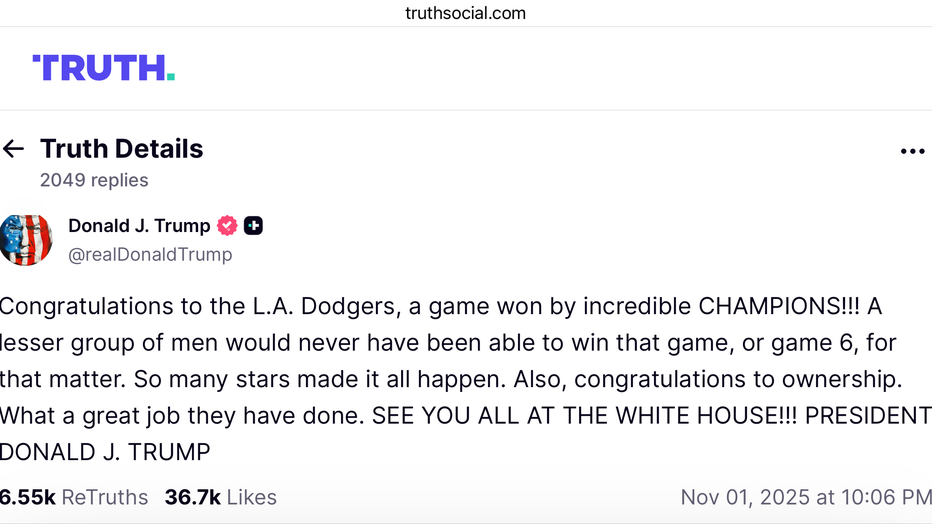Open the @realDonaldTrump handle link
The height and width of the screenshot is (524, 932).
click(x=150, y=255)
